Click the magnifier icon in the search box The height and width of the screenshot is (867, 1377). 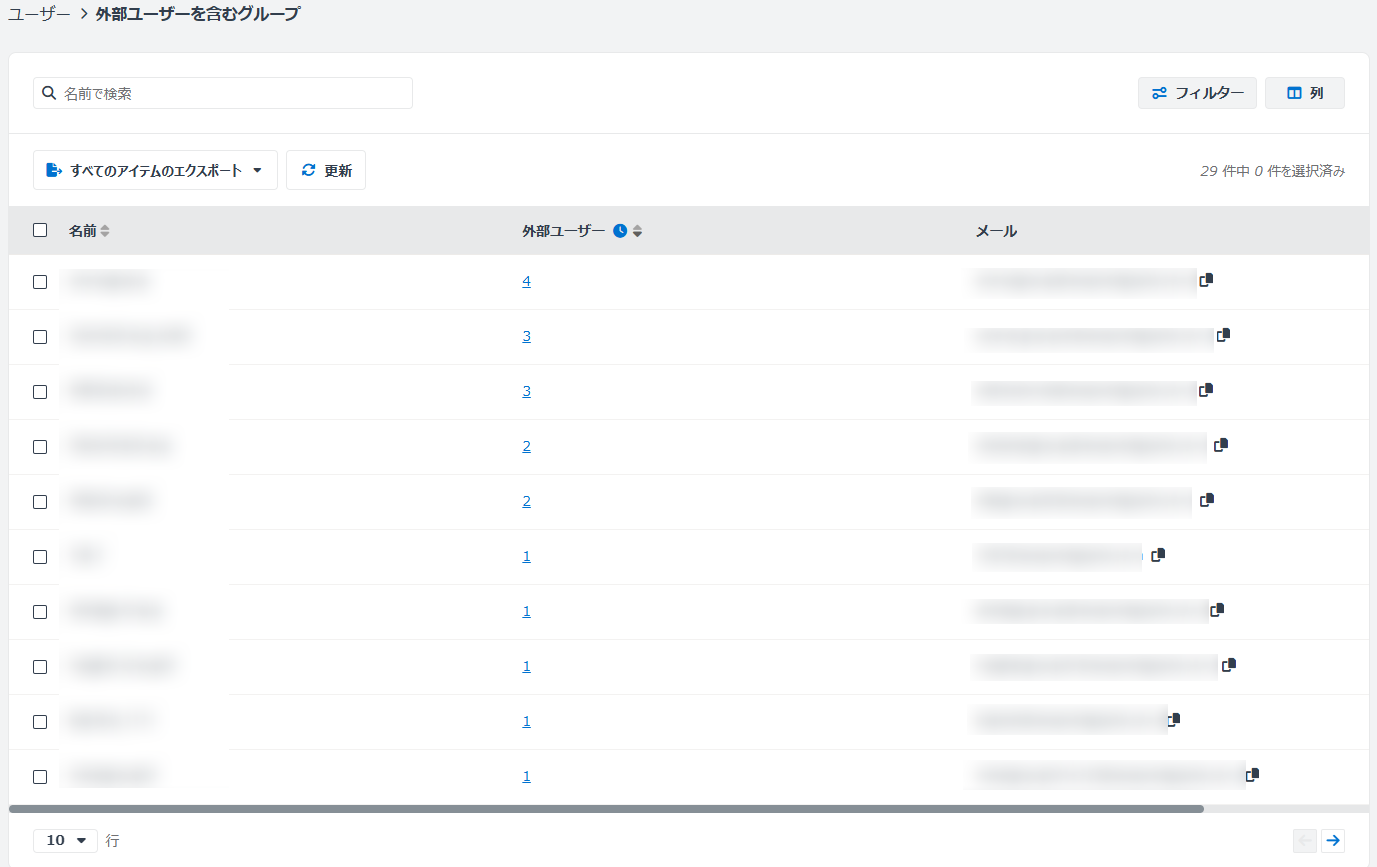point(50,93)
